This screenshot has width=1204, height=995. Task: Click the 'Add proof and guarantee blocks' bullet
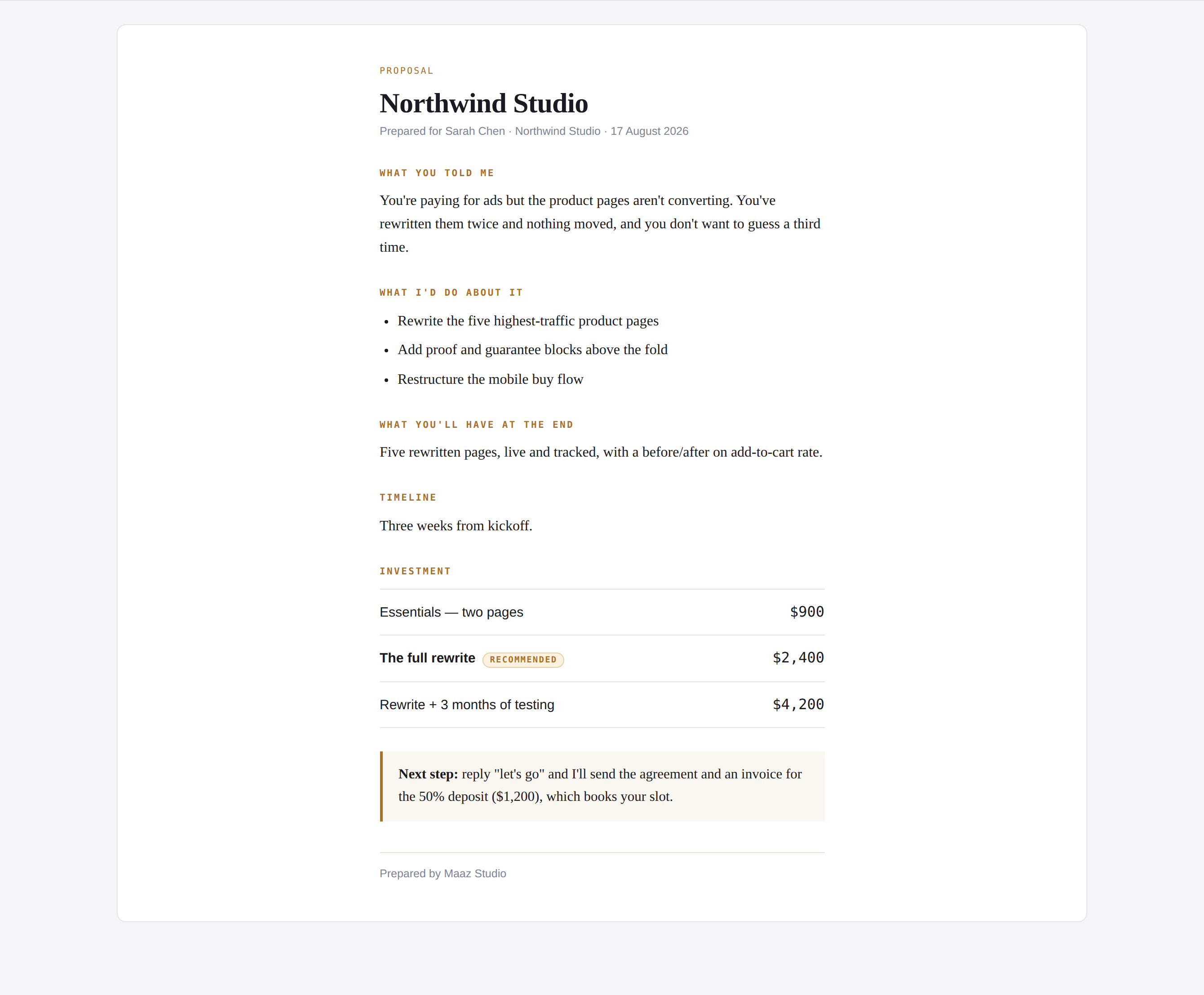tap(532, 350)
